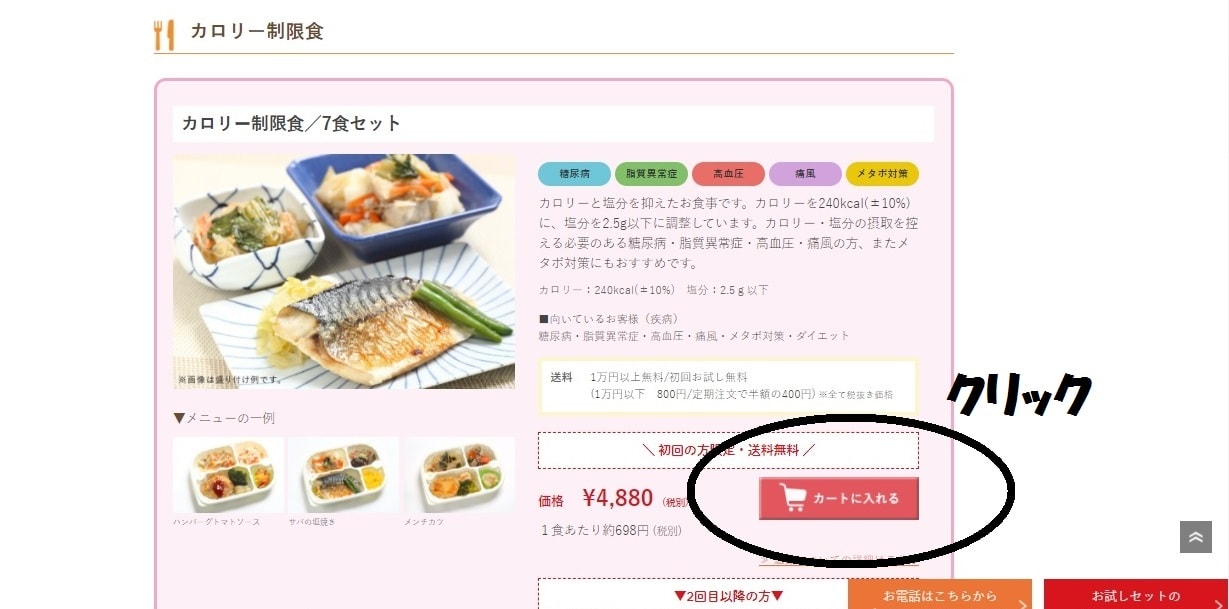Image resolution: width=1229 pixels, height=609 pixels.
Task: Select the 痛風 purple tag
Action: pyautogui.click(x=805, y=174)
